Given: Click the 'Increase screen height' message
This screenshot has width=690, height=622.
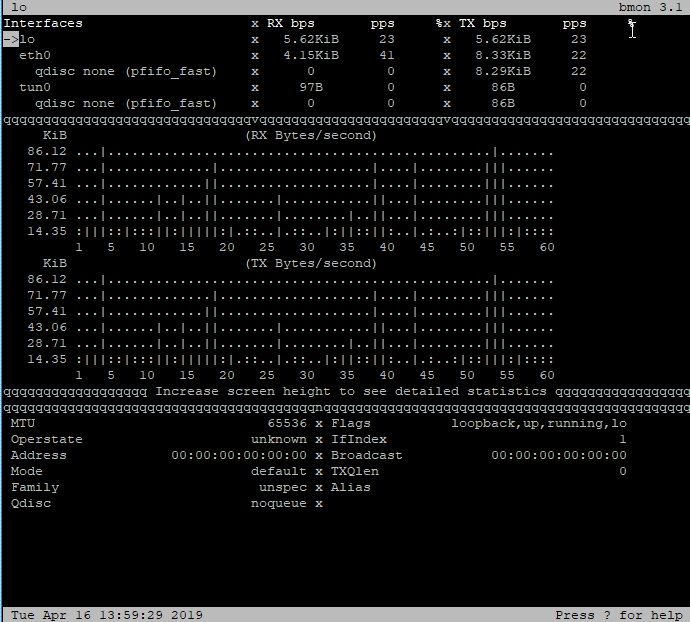Looking at the screenshot, I should [350, 391].
